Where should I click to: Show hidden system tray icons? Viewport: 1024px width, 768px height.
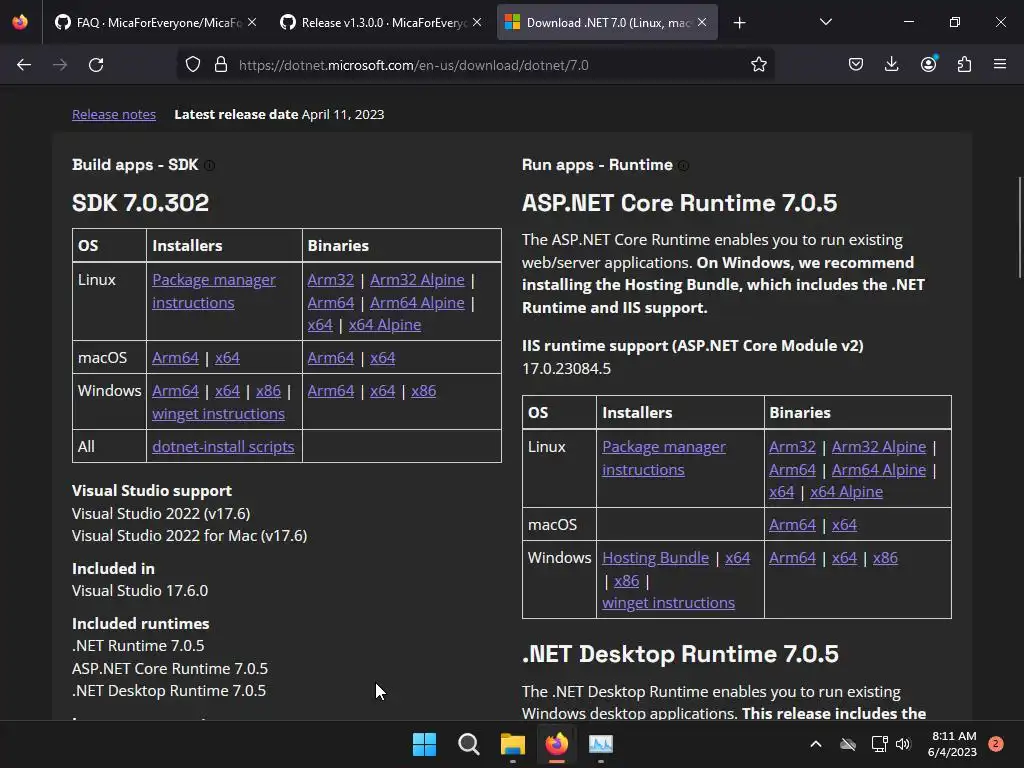(816, 744)
